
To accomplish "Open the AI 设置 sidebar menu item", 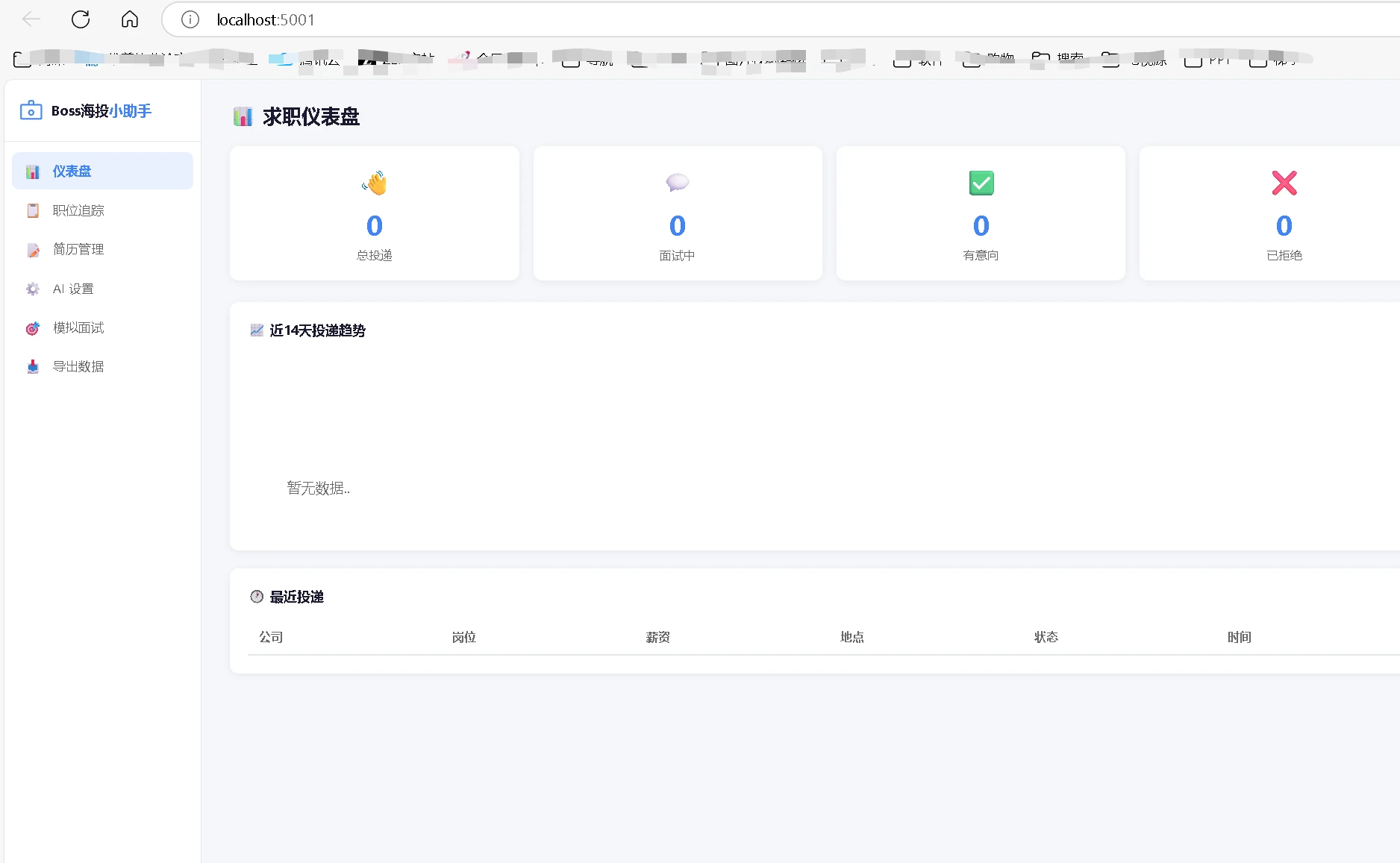I will pyautogui.click(x=102, y=289).
